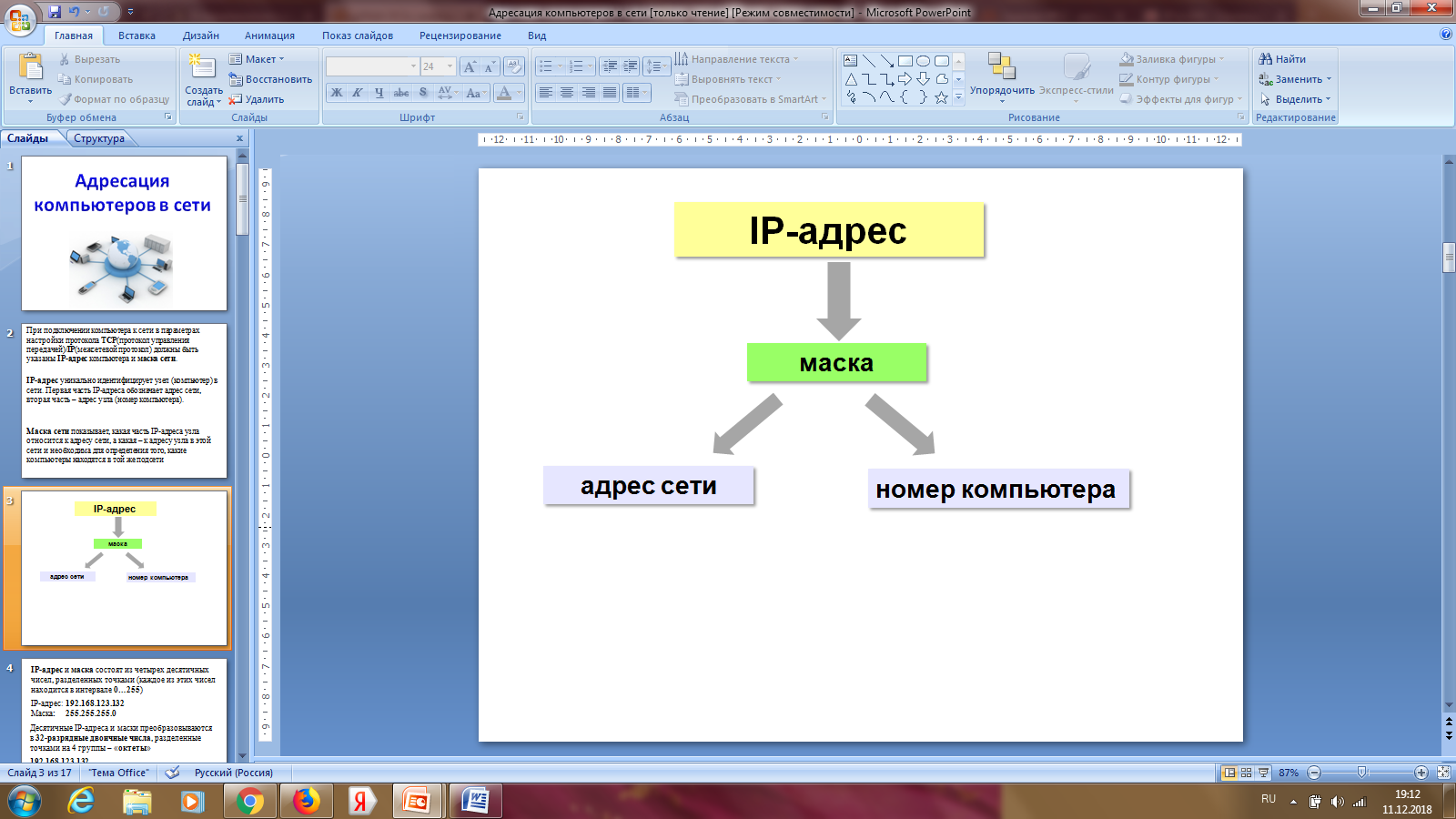Click the spell check icon in status bar
The width and height of the screenshot is (1456, 819).
click(172, 773)
